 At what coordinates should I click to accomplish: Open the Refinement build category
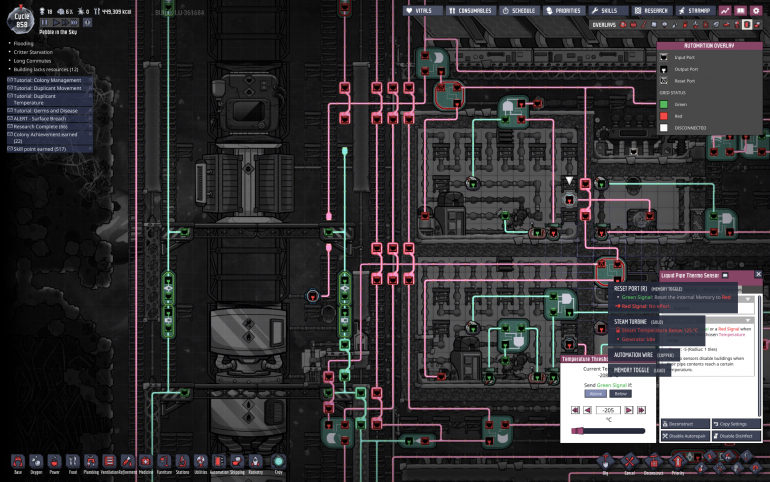(127, 462)
